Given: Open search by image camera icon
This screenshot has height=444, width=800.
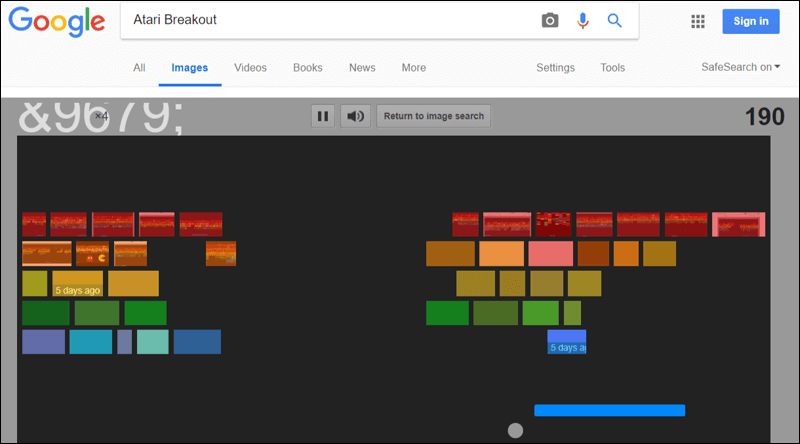Looking at the screenshot, I should (x=550, y=21).
